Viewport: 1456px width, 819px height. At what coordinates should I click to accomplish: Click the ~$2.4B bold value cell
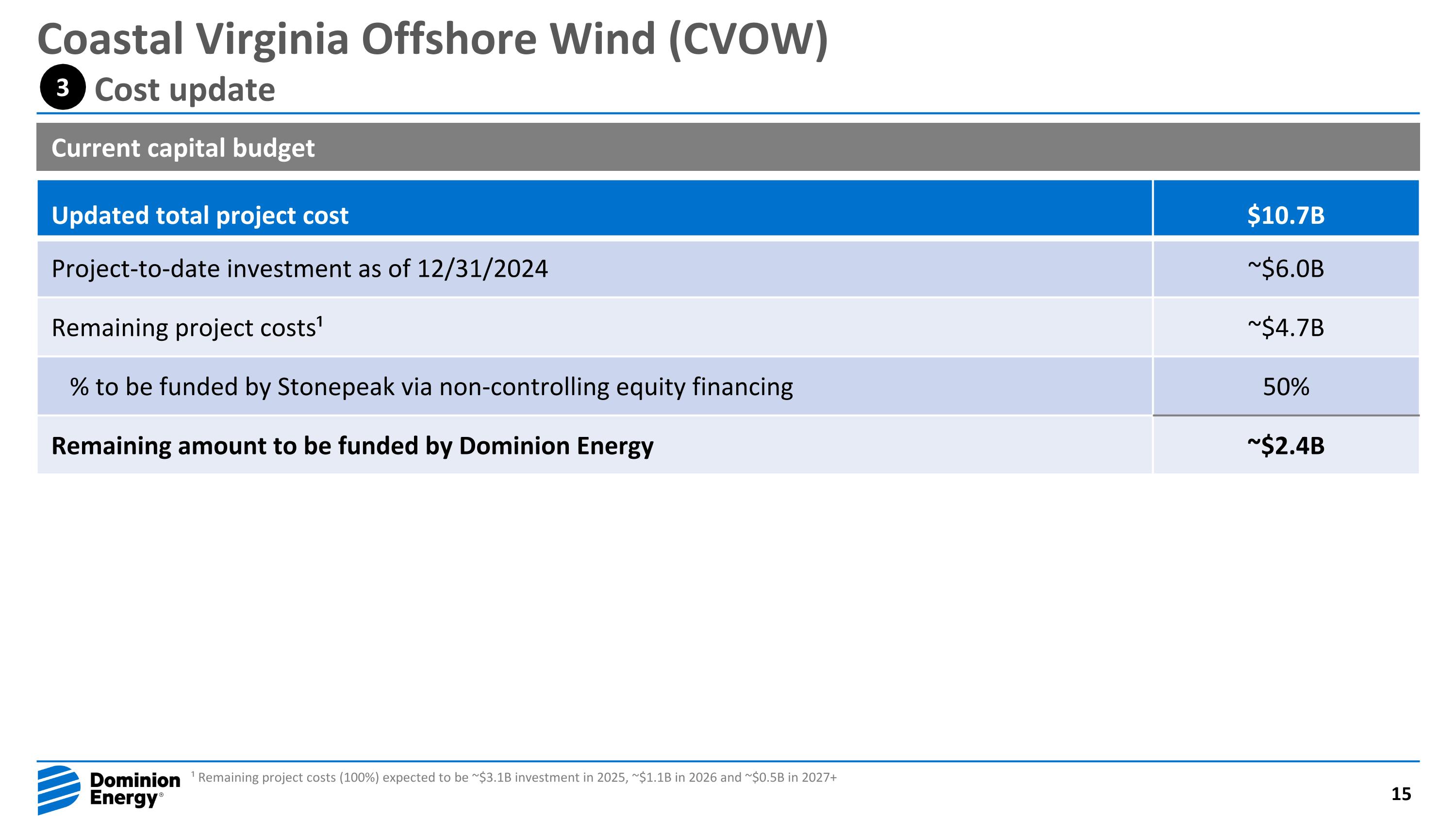[x=1285, y=446]
